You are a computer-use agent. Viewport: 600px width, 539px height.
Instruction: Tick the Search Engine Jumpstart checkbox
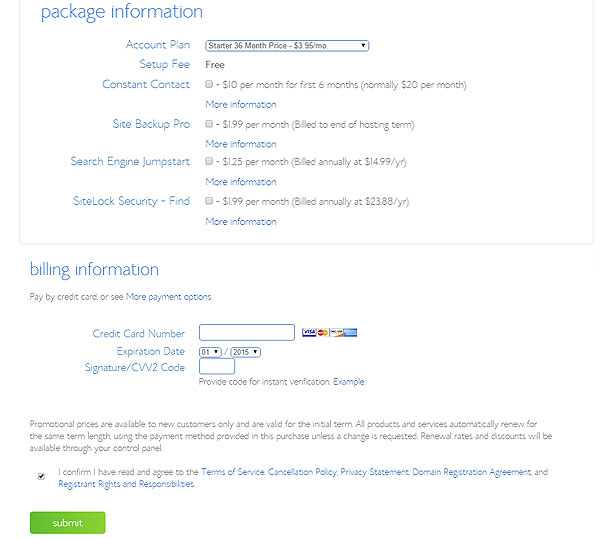tap(209, 161)
